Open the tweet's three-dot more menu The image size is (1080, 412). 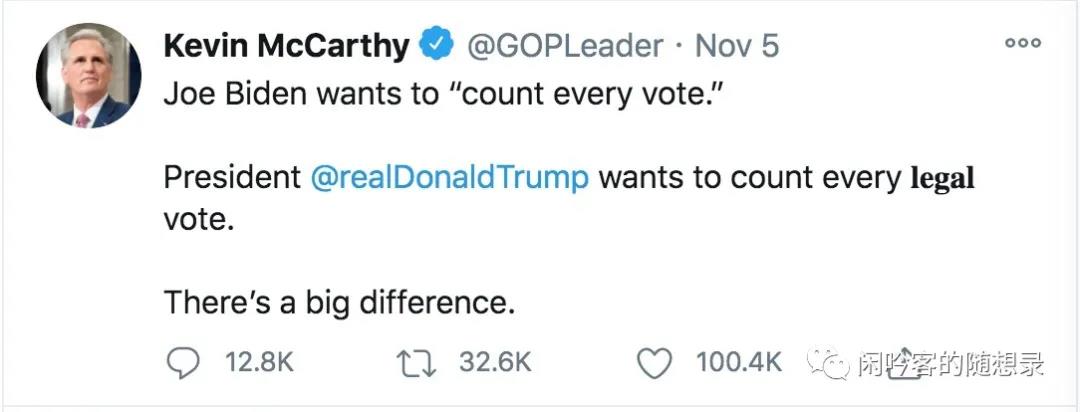[x=1023, y=43]
